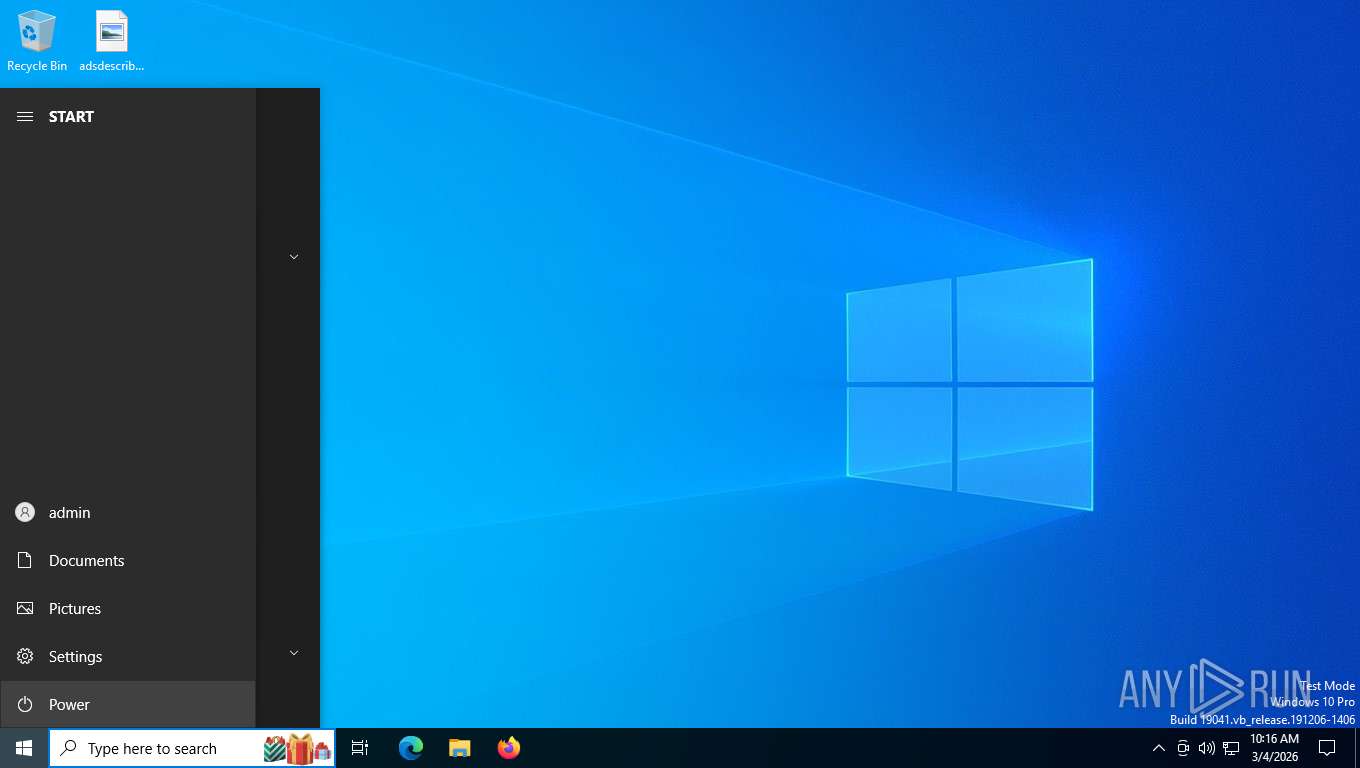Launch Firefox from taskbar
The height and width of the screenshot is (768, 1360).
point(509,748)
